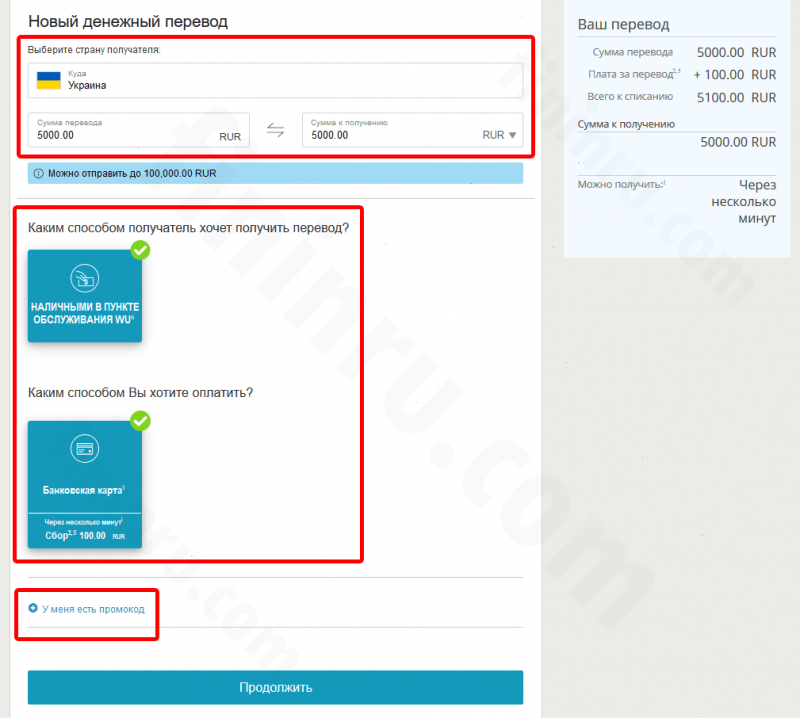Click the Новый денежный перевод heading

click(x=128, y=21)
